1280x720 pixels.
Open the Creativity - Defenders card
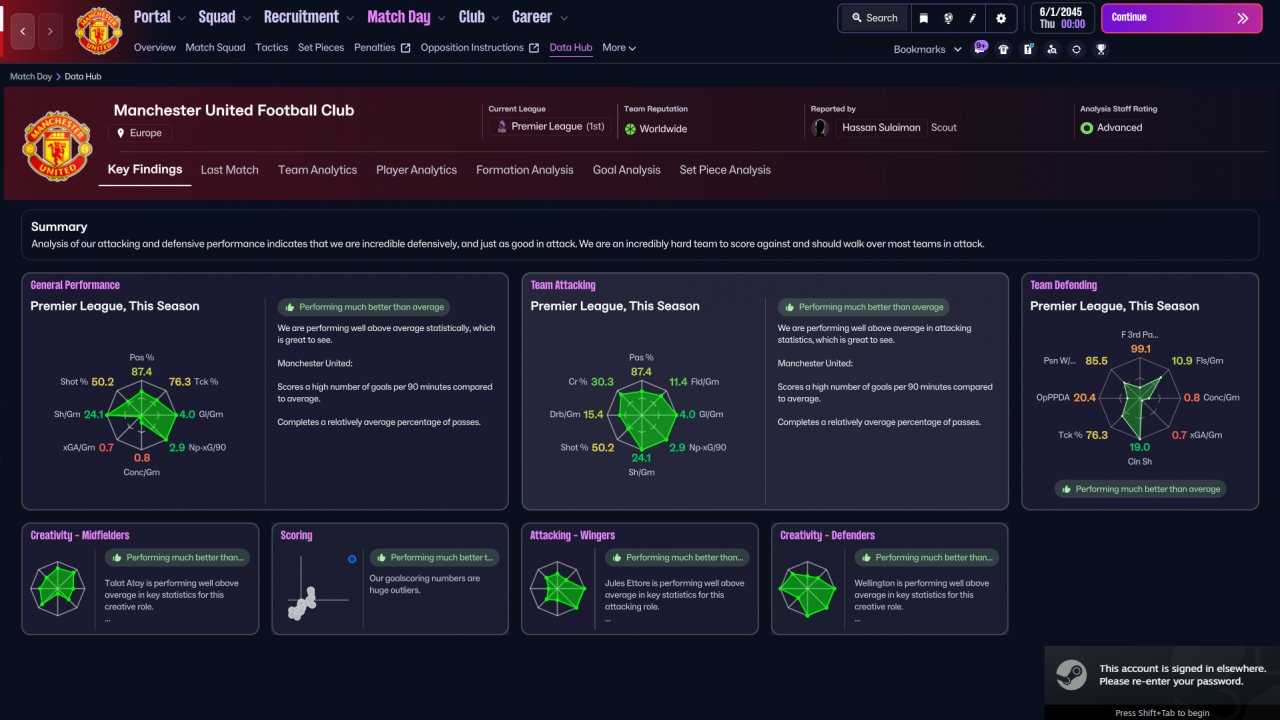[890, 579]
